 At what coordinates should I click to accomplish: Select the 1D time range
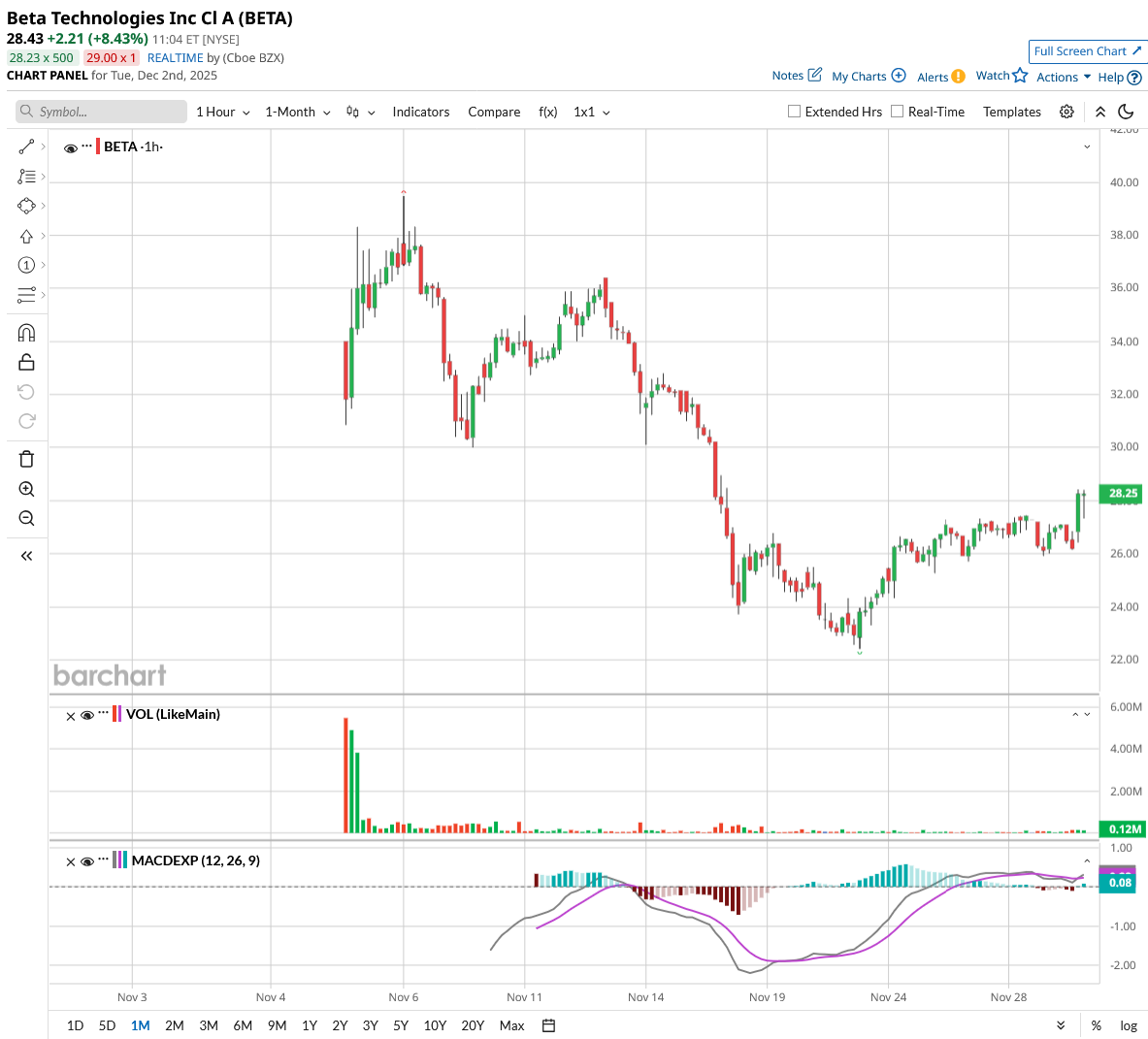tap(76, 1025)
